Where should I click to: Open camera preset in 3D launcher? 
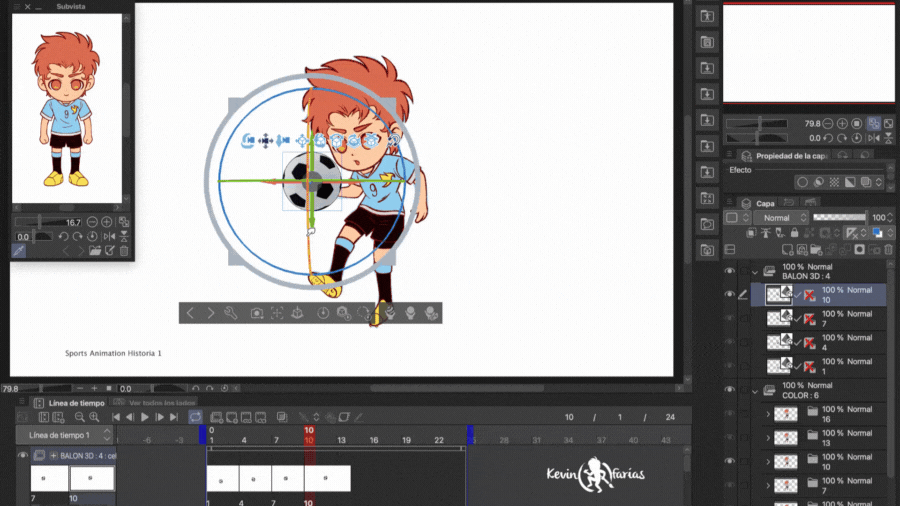click(x=257, y=313)
